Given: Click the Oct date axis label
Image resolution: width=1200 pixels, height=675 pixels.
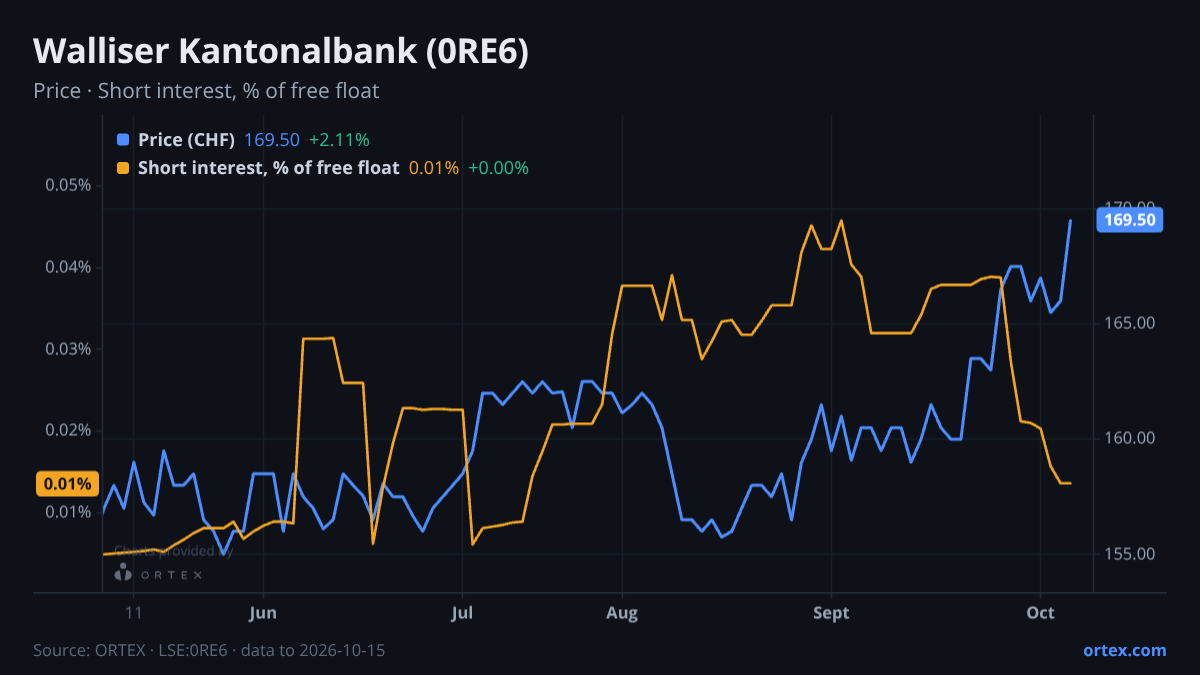Looking at the screenshot, I should tap(1041, 613).
